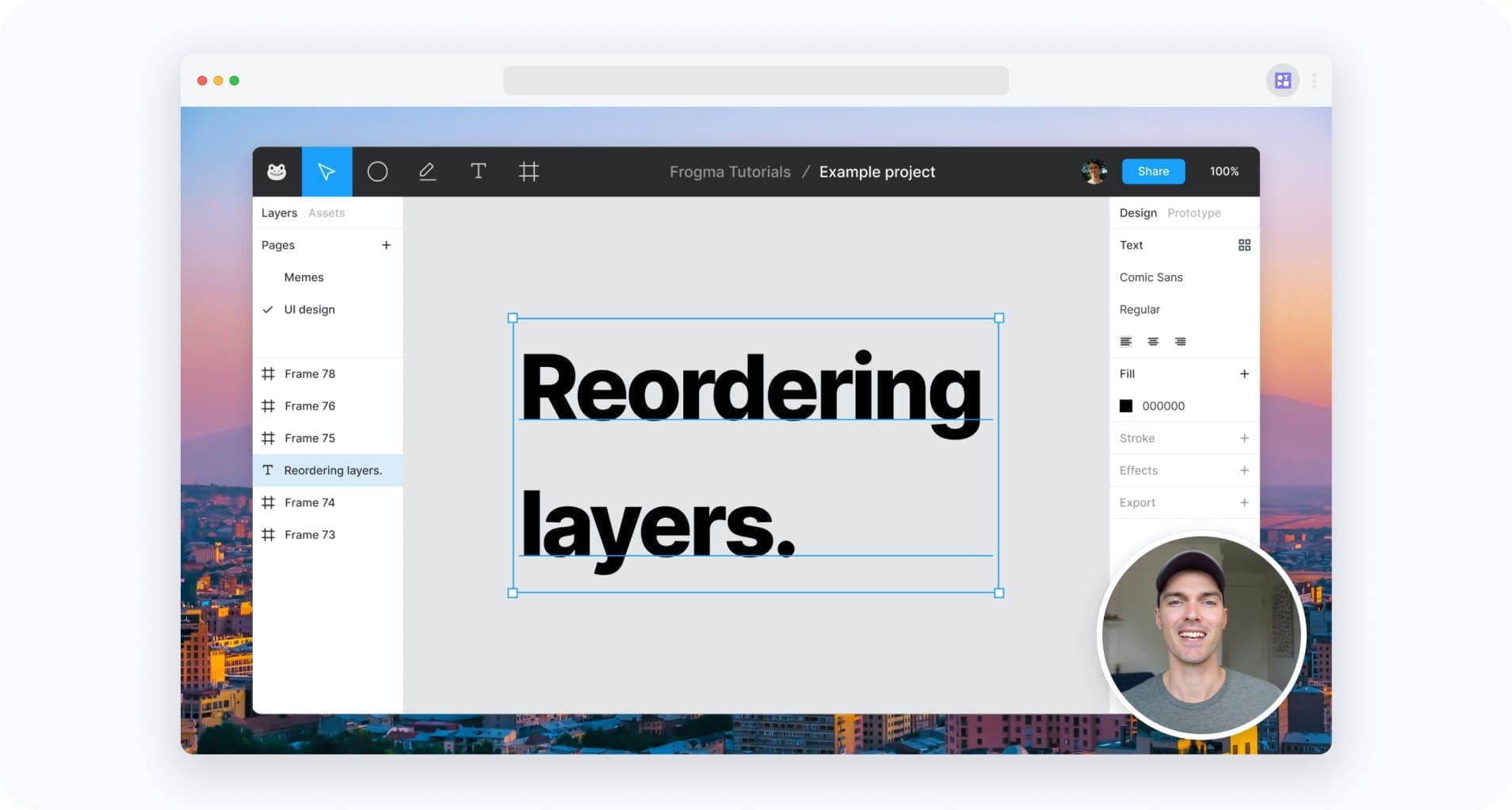Click the black 000000 fill swatch
Viewport: 1512px width, 810px height.
(1125, 406)
